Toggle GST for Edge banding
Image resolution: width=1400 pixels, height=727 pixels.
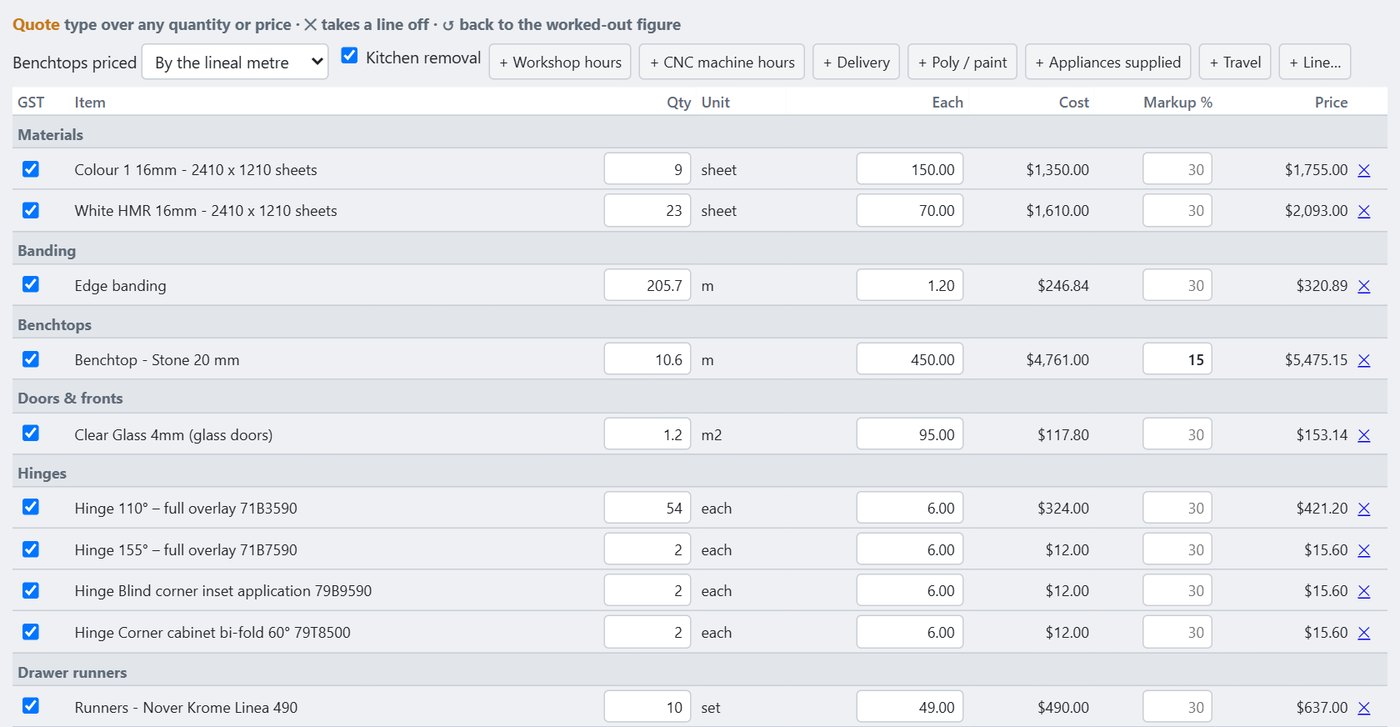tap(31, 284)
